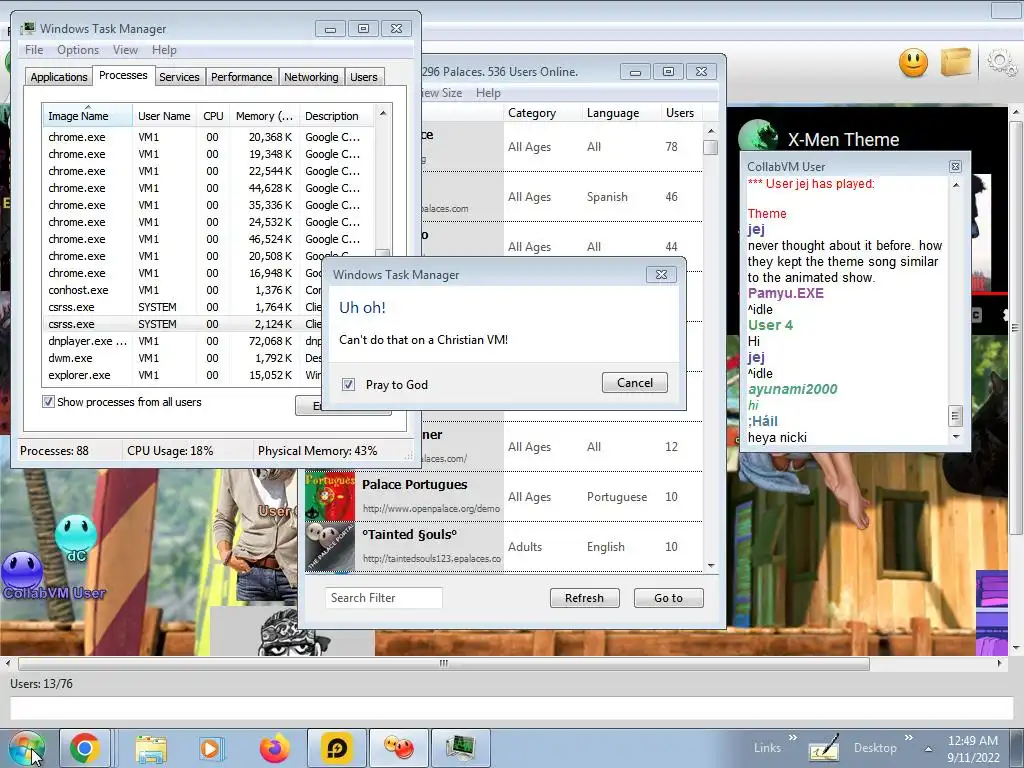Click the Search Filter field

[x=383, y=598]
